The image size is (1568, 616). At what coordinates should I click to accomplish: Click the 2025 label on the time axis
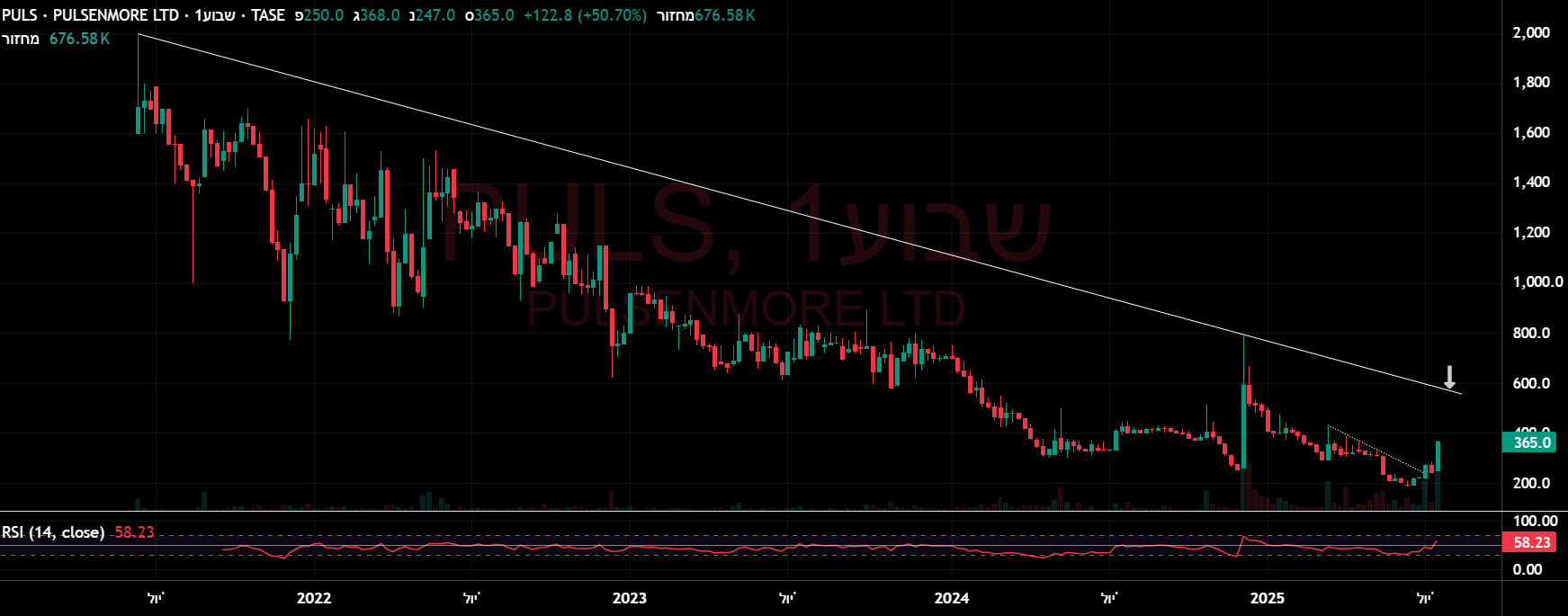(x=1268, y=598)
